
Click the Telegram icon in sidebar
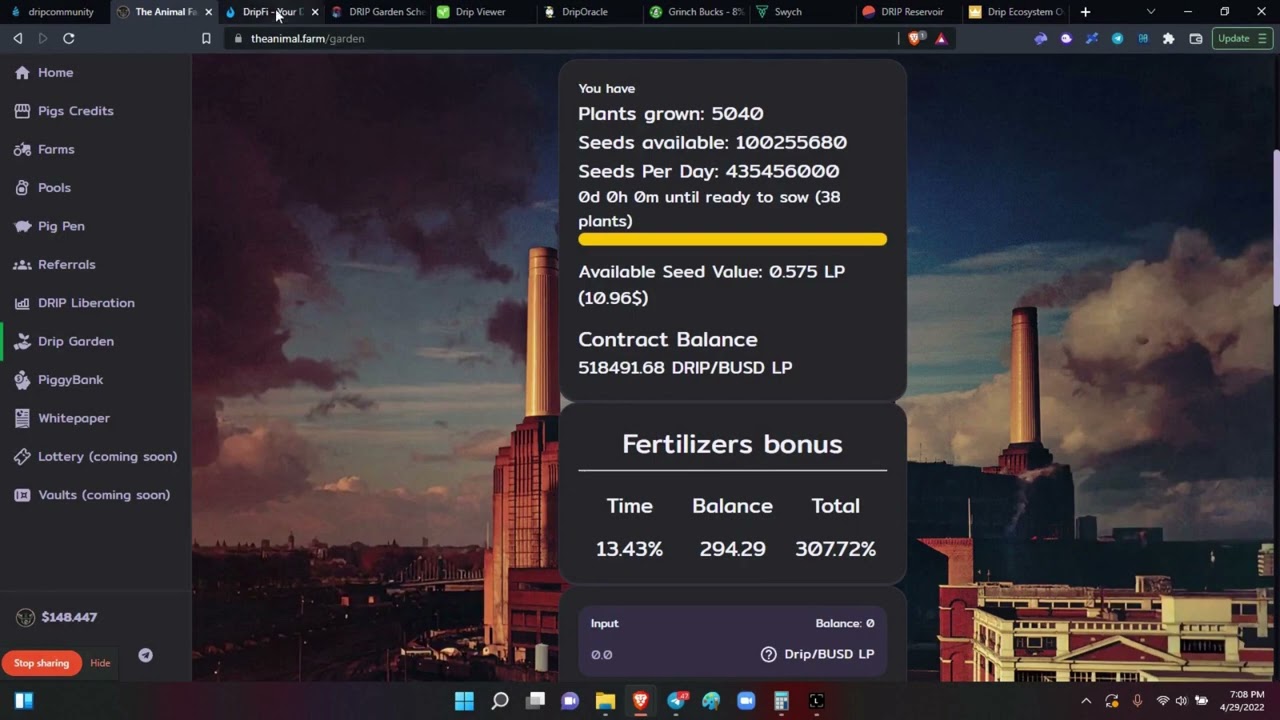click(x=145, y=655)
